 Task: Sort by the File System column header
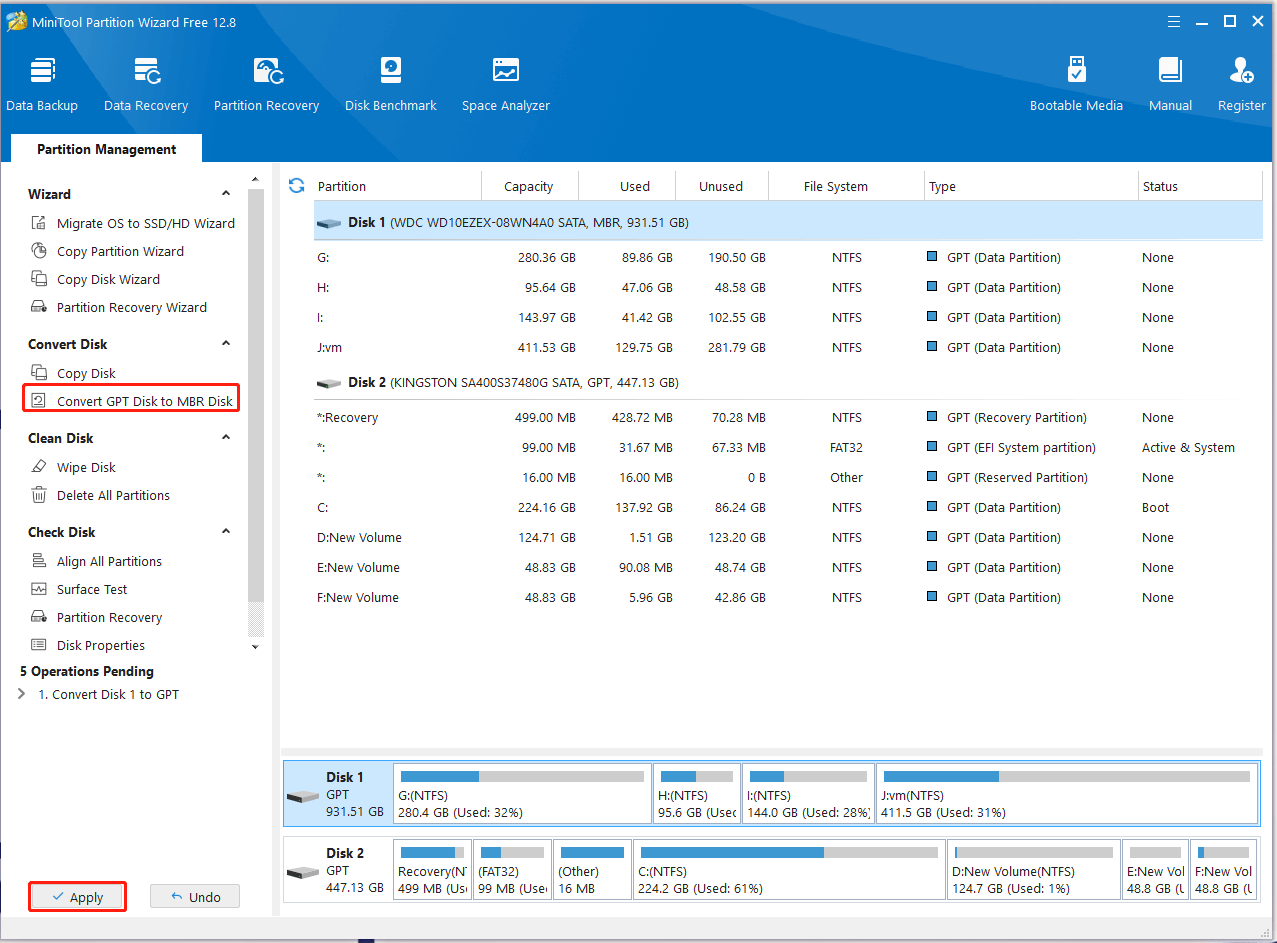point(846,186)
